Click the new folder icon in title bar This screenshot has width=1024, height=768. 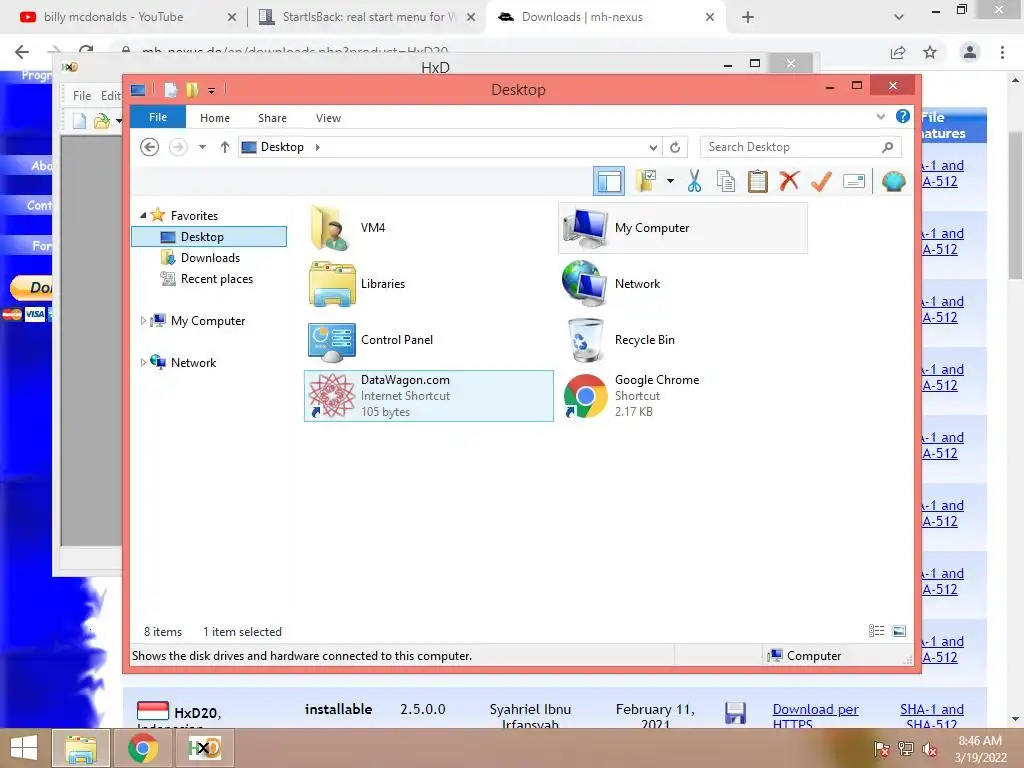point(192,89)
